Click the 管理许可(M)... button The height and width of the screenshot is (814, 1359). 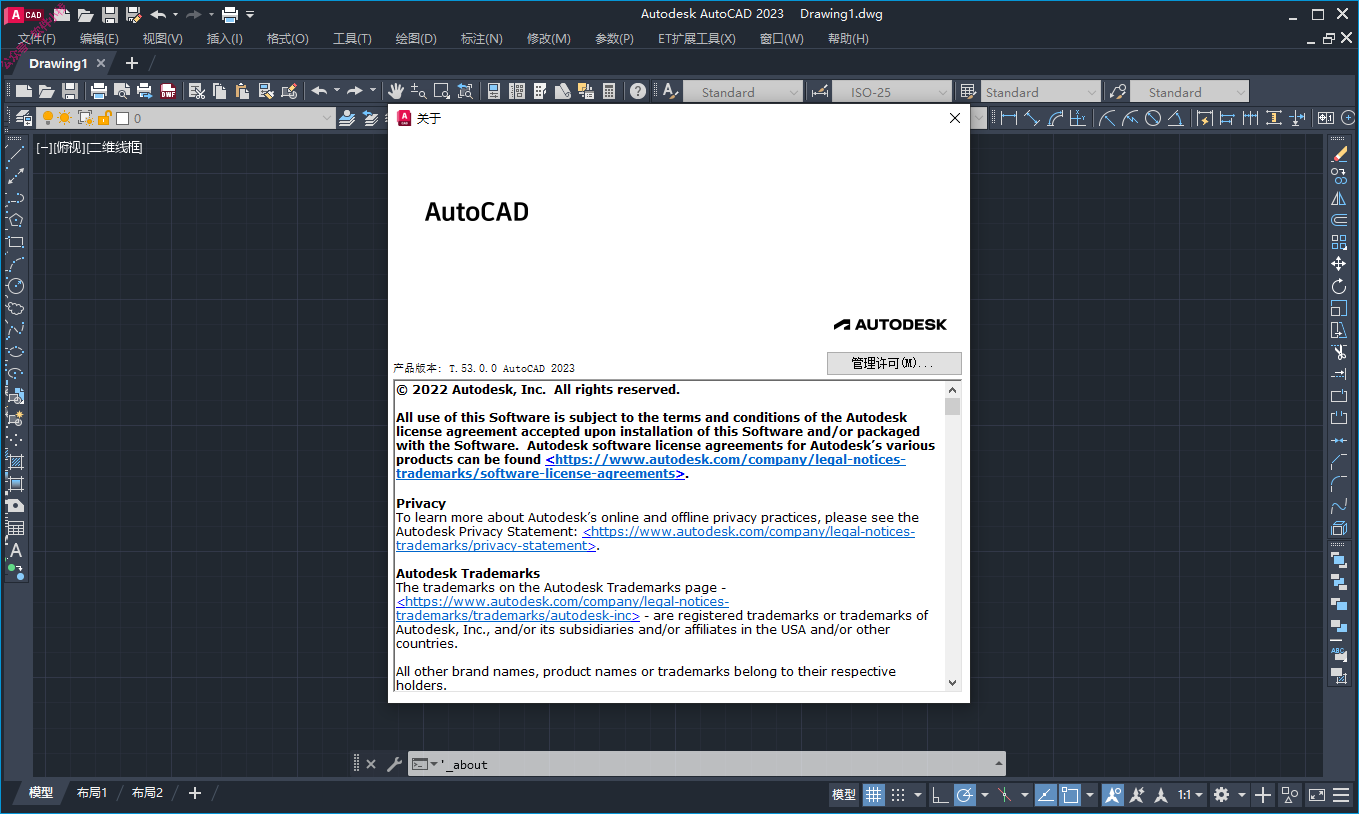(894, 363)
